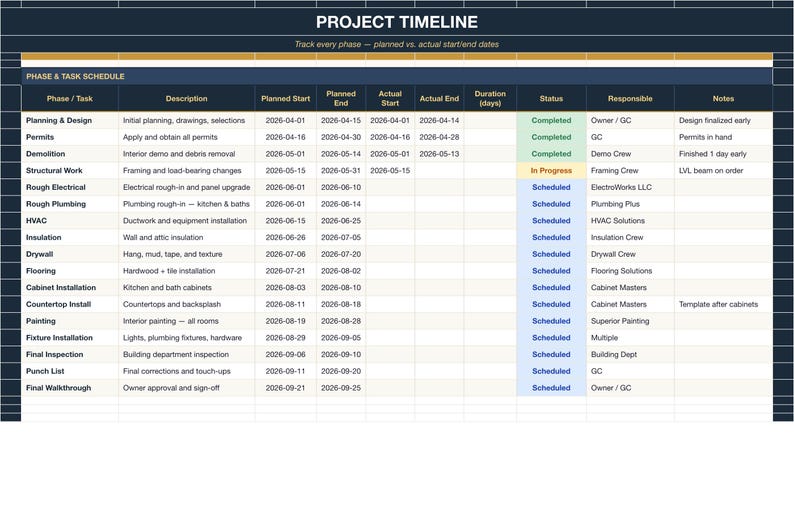Click the Structural Work task cell
Viewport: 794px width, 510px height.
coord(70,170)
